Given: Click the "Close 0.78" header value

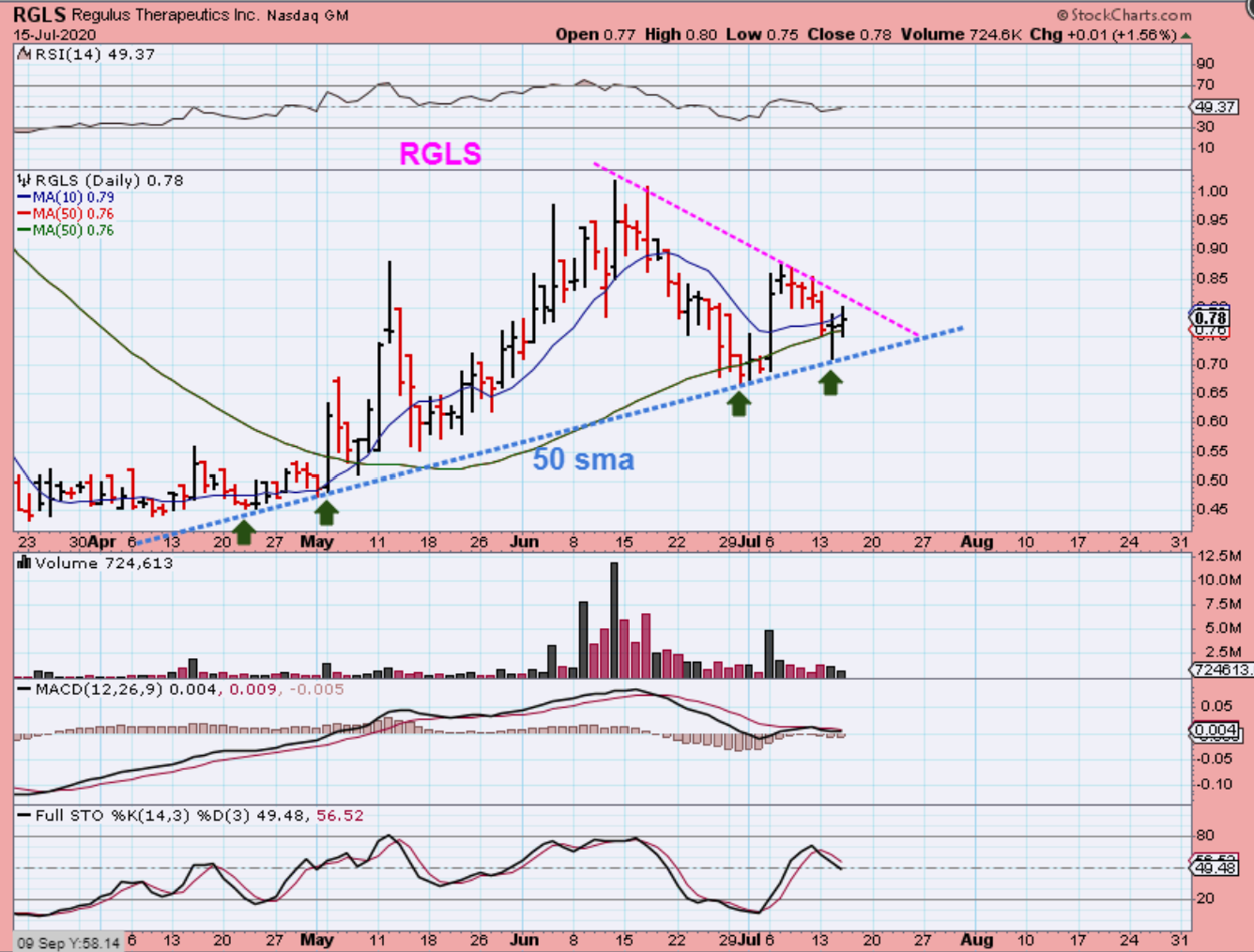Looking at the screenshot, I should pos(849,35).
